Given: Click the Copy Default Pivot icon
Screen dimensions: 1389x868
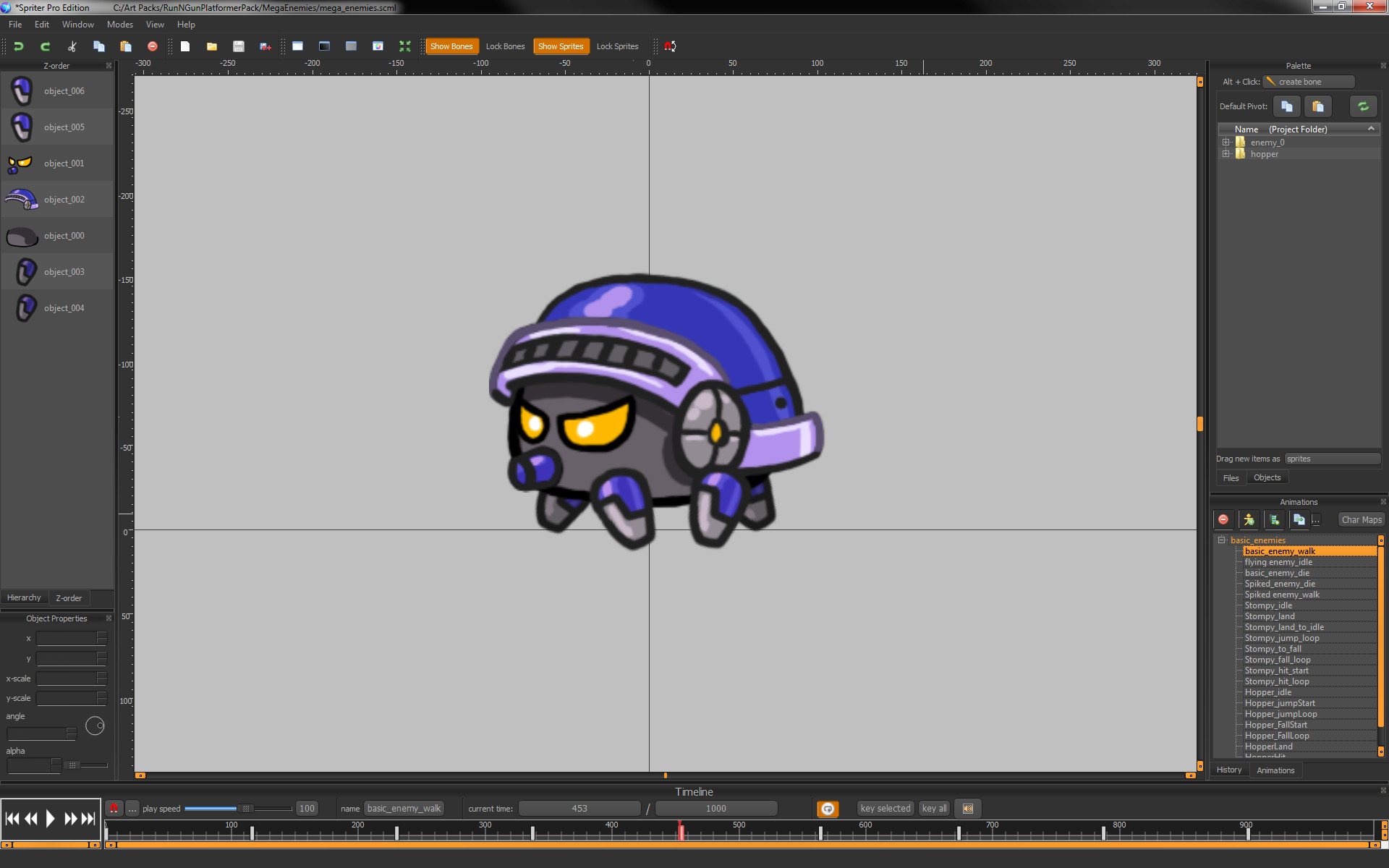Looking at the screenshot, I should [x=1286, y=106].
